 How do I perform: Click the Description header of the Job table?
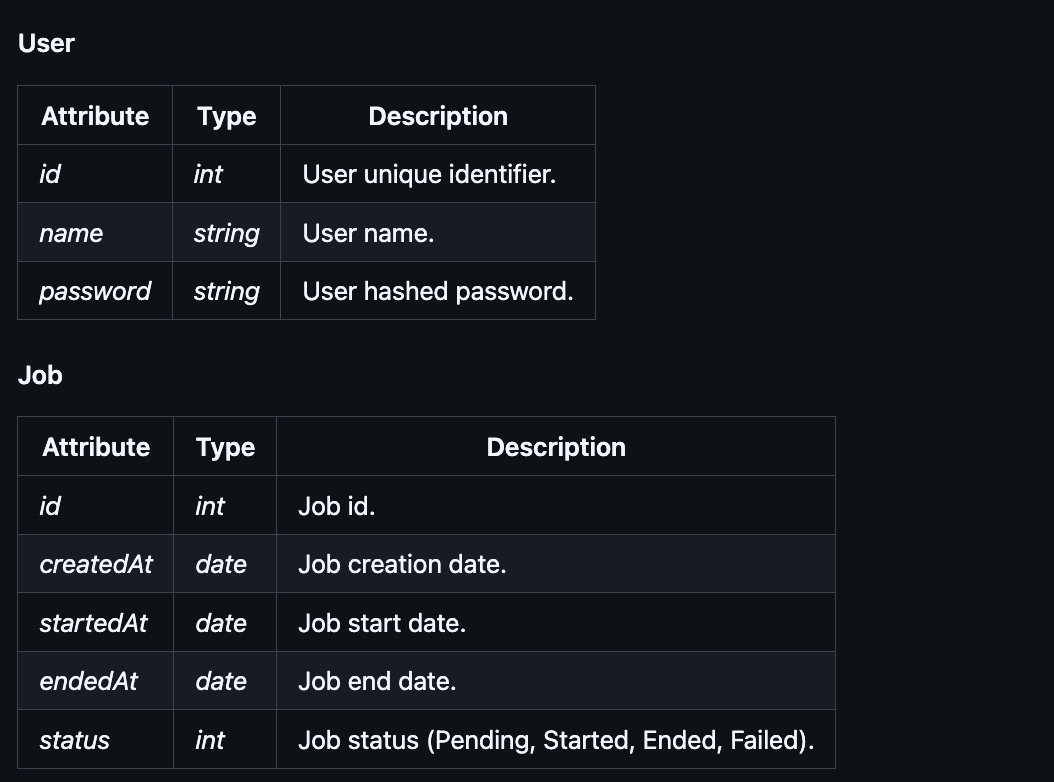pos(556,447)
